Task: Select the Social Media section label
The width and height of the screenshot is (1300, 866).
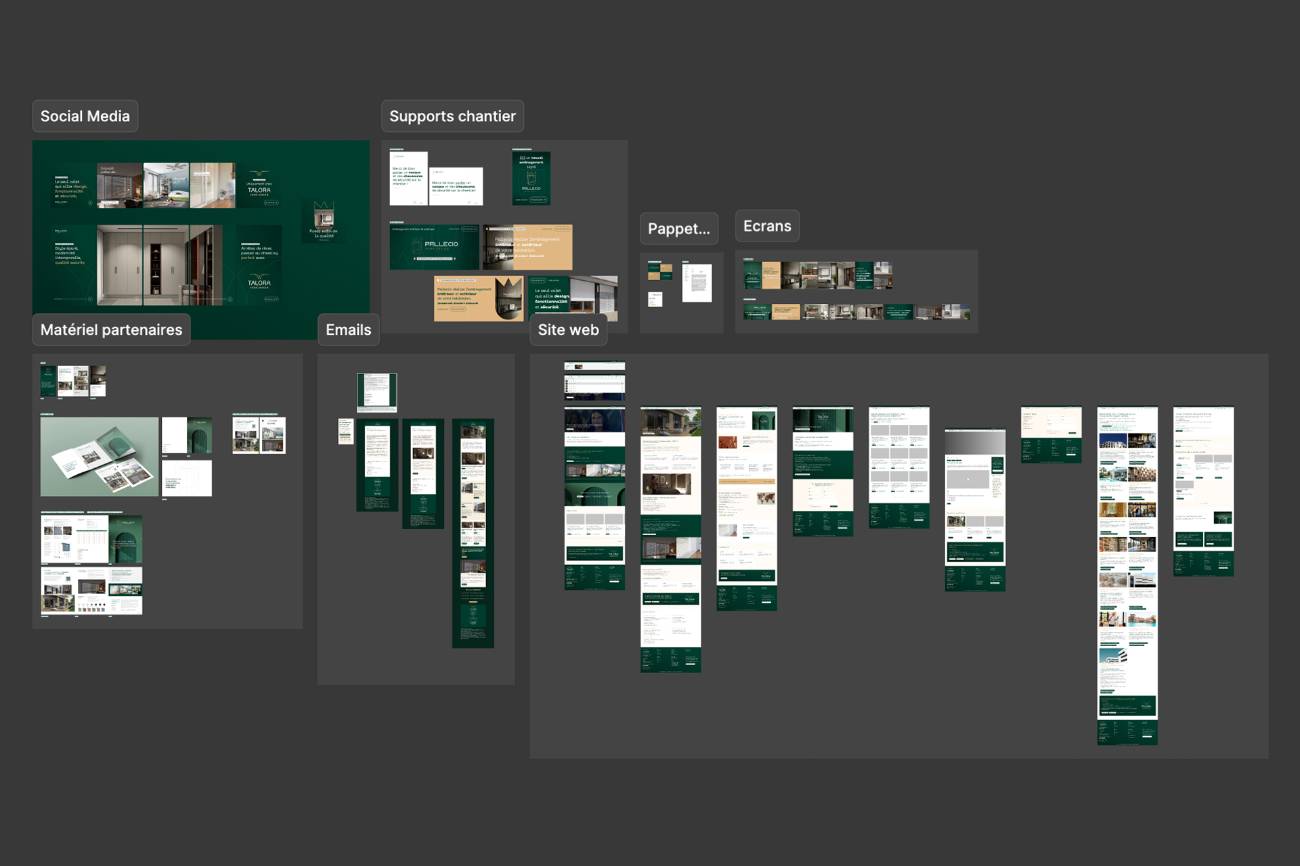Action: [85, 116]
